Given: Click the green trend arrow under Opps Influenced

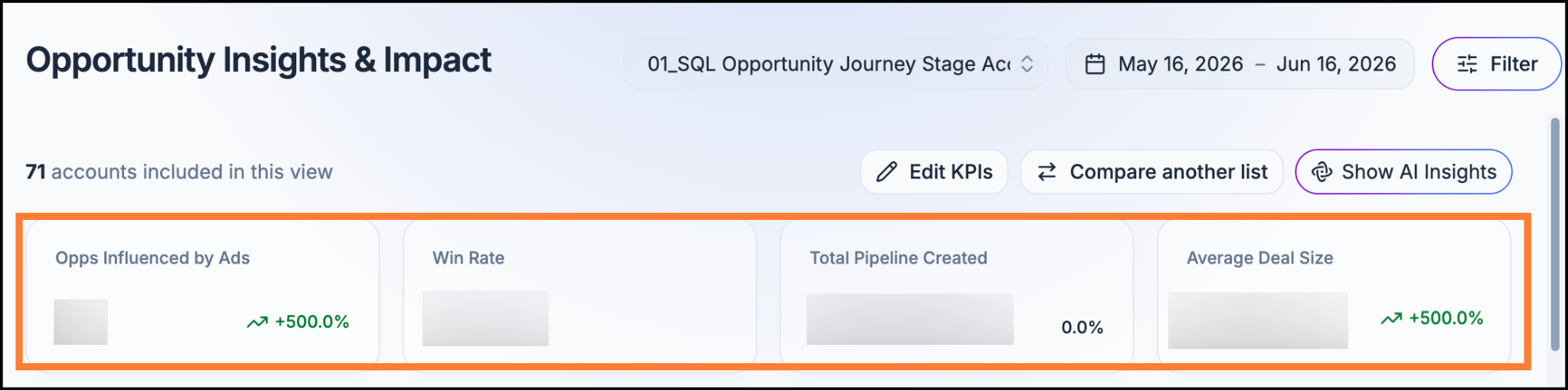Looking at the screenshot, I should [x=257, y=322].
